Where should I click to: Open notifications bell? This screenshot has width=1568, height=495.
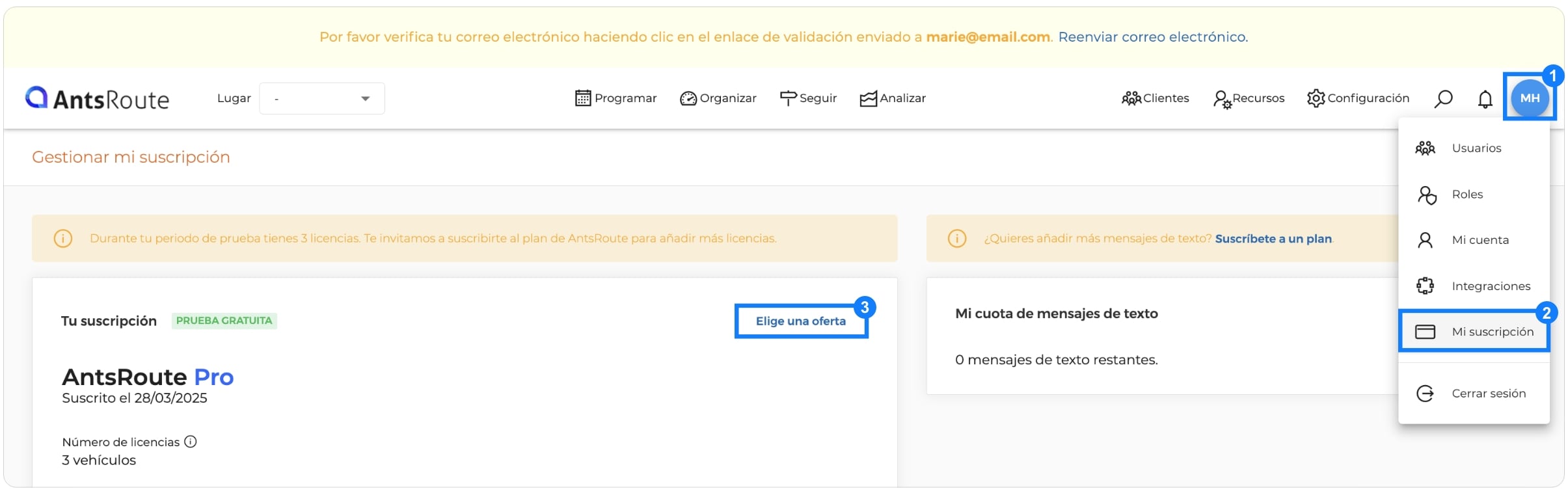click(1485, 99)
